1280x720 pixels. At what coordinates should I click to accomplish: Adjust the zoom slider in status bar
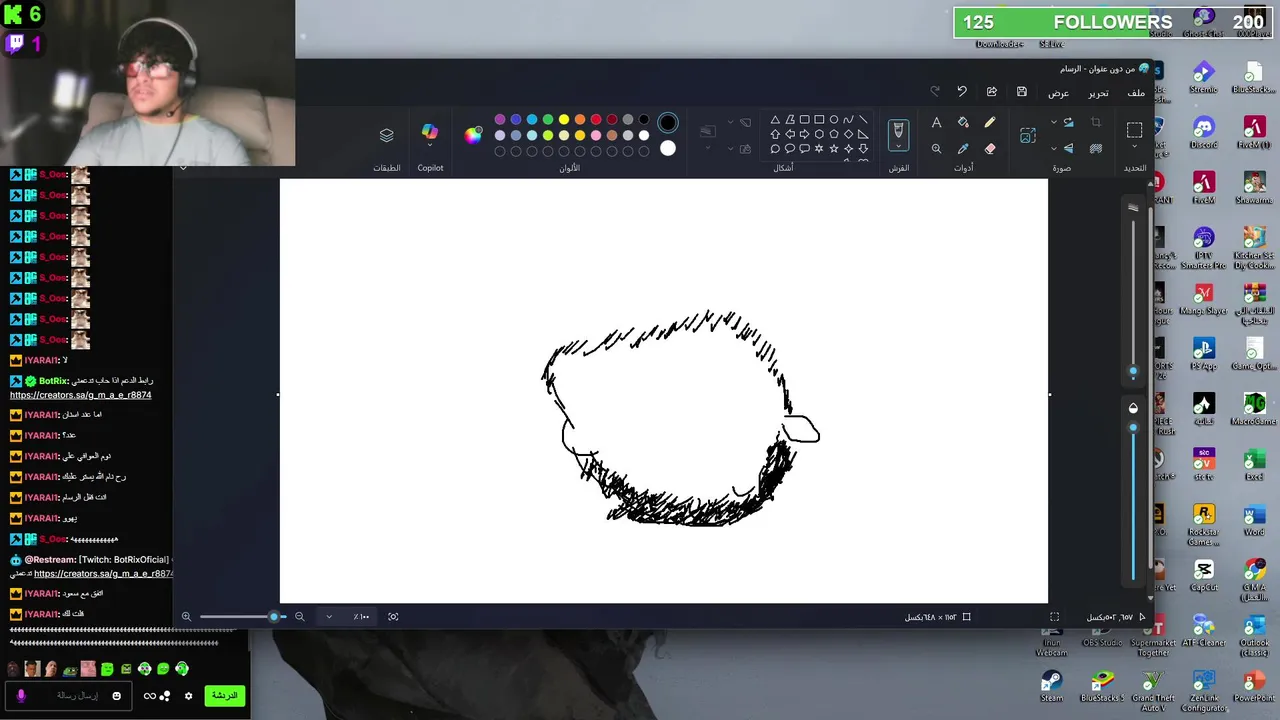point(274,617)
